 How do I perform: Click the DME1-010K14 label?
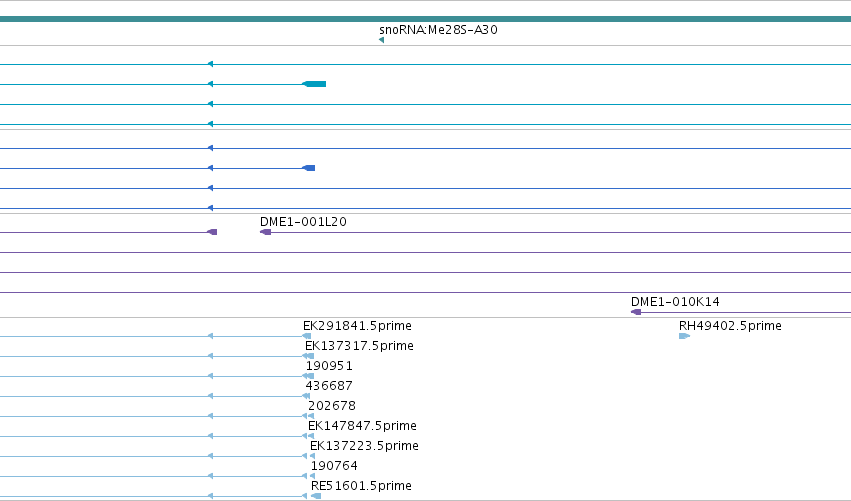[x=675, y=301]
